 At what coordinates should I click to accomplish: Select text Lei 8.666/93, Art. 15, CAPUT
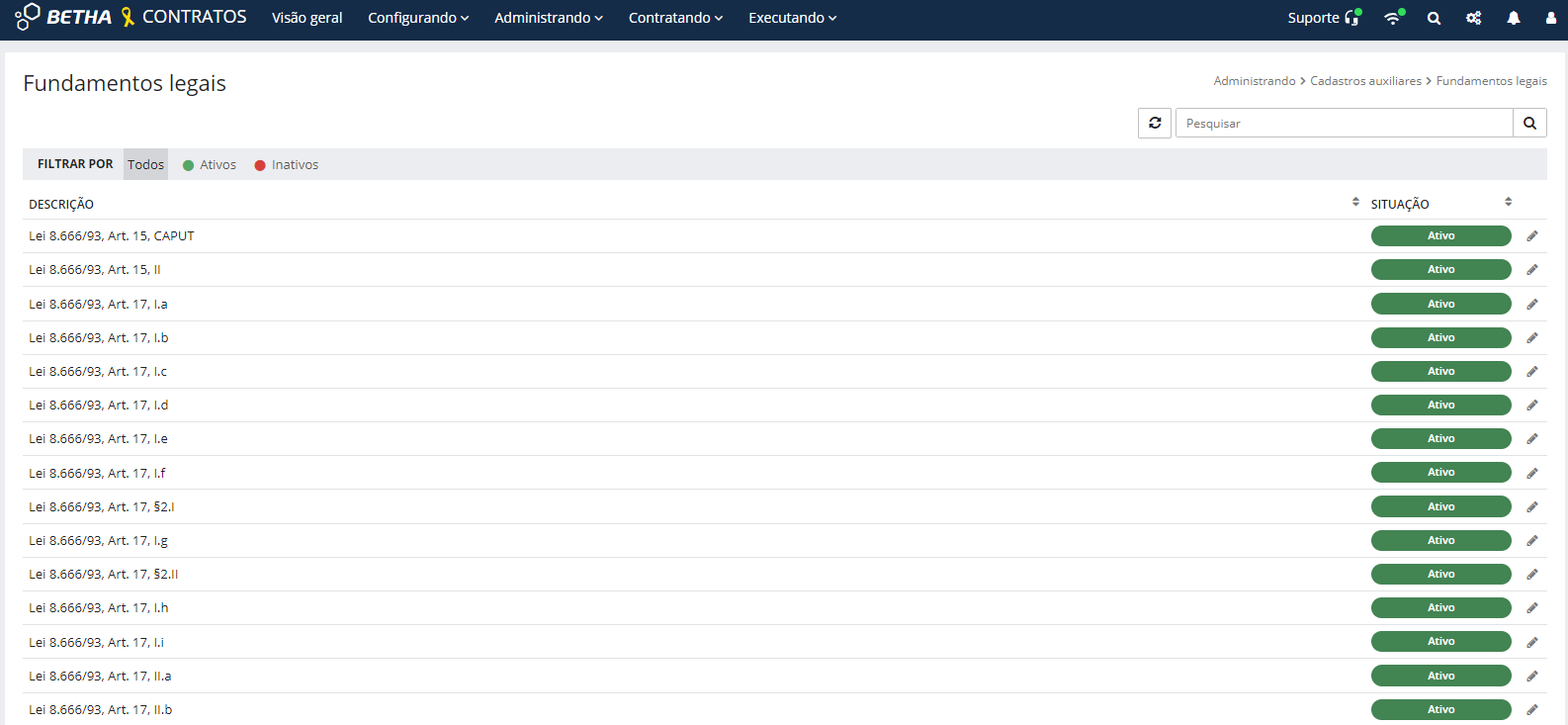tap(112, 235)
